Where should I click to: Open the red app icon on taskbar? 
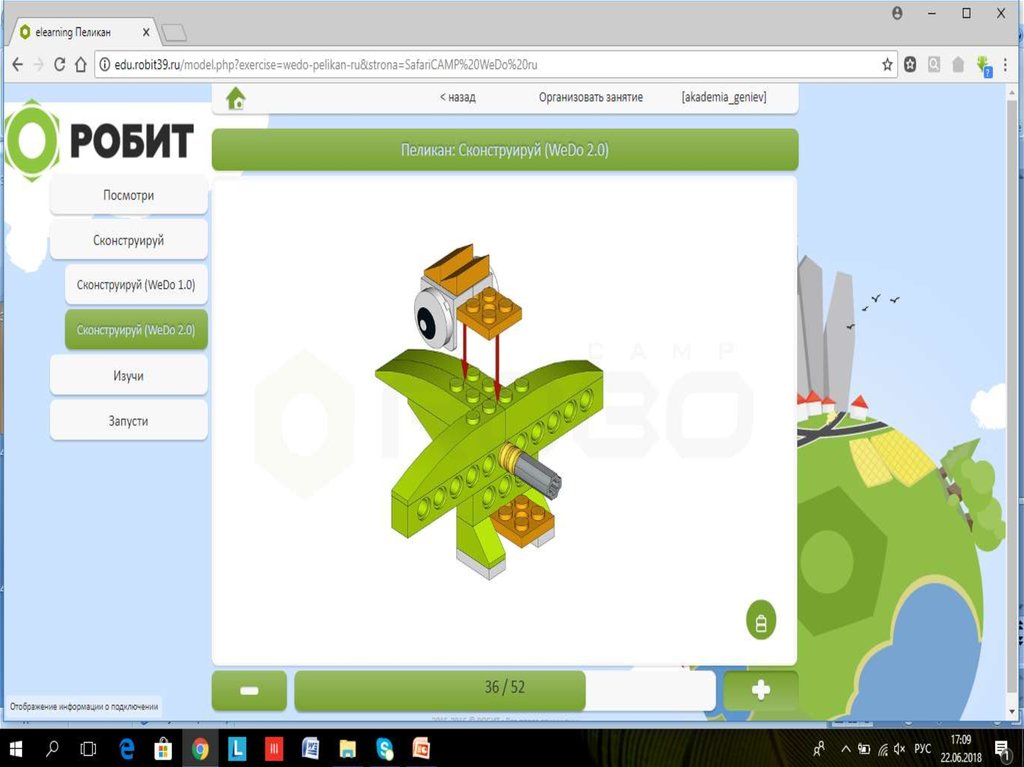pyautogui.click(x=274, y=749)
